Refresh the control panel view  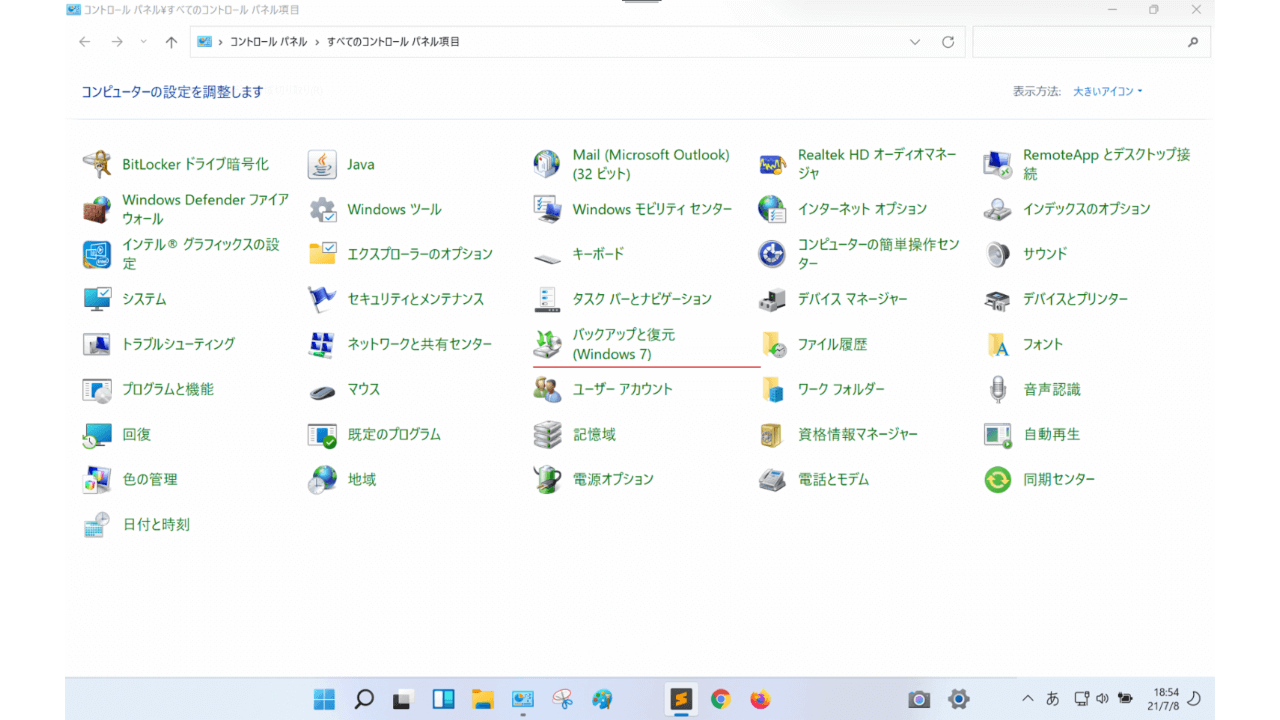pos(948,42)
